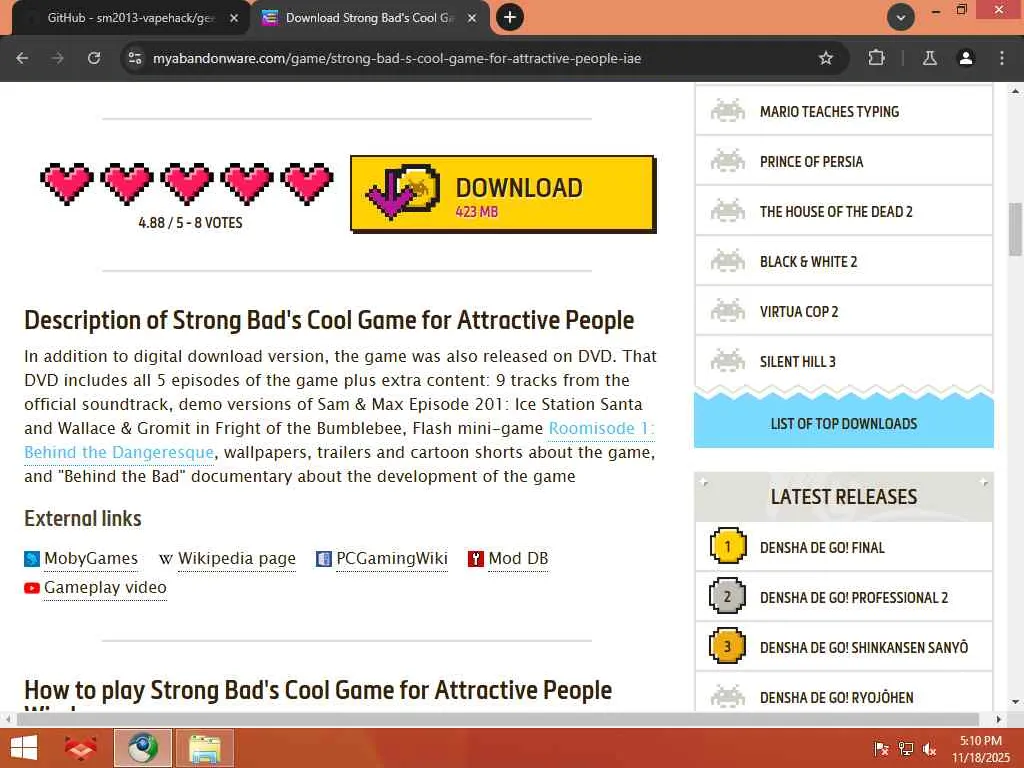The image size is (1024, 768).
Task: Click the vertical page scrollbar thumb
Action: pyautogui.click(x=1015, y=229)
